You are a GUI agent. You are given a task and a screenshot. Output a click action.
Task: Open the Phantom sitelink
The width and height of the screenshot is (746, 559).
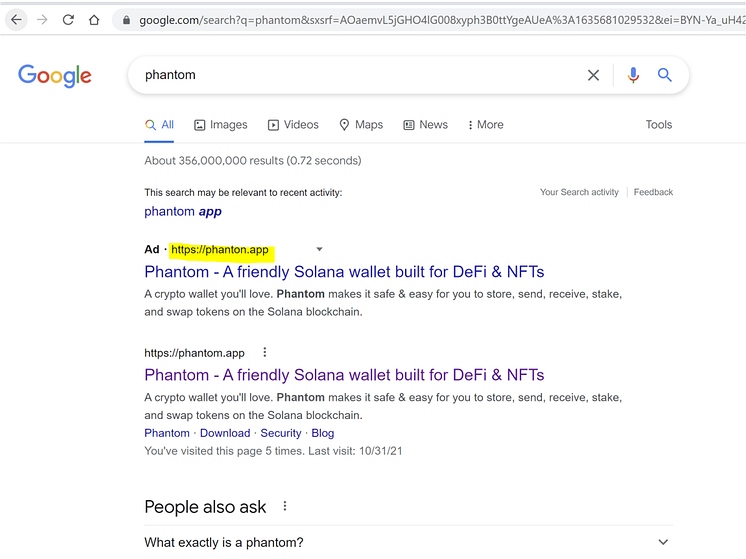167,433
